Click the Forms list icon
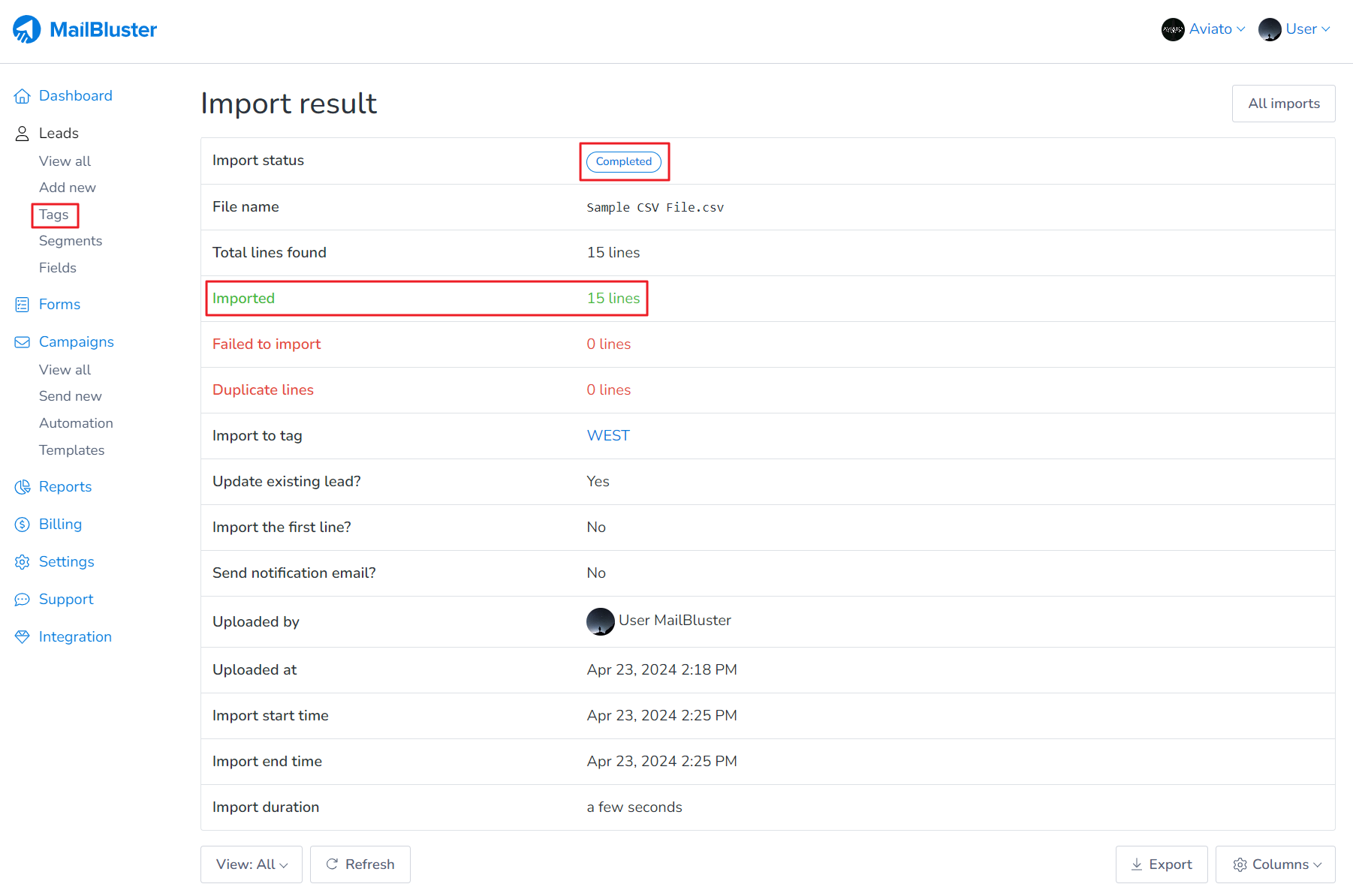 coord(23,305)
